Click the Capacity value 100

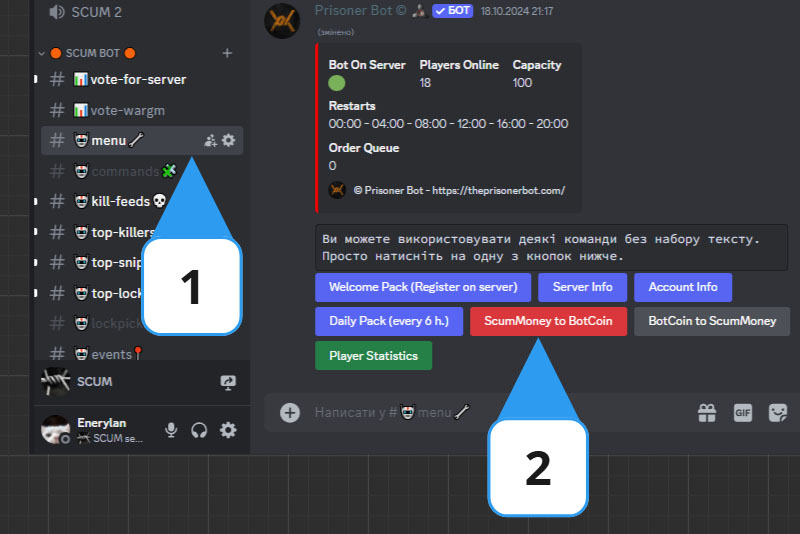[x=522, y=83]
